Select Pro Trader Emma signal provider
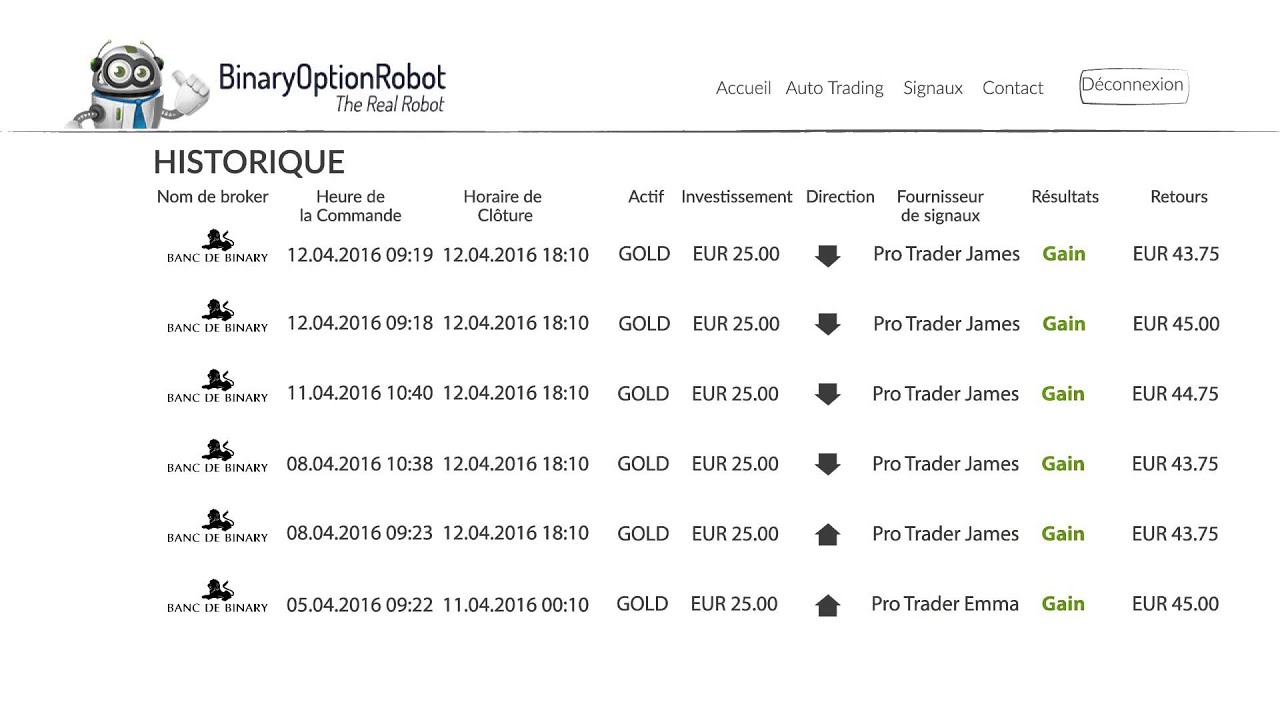 tap(945, 604)
